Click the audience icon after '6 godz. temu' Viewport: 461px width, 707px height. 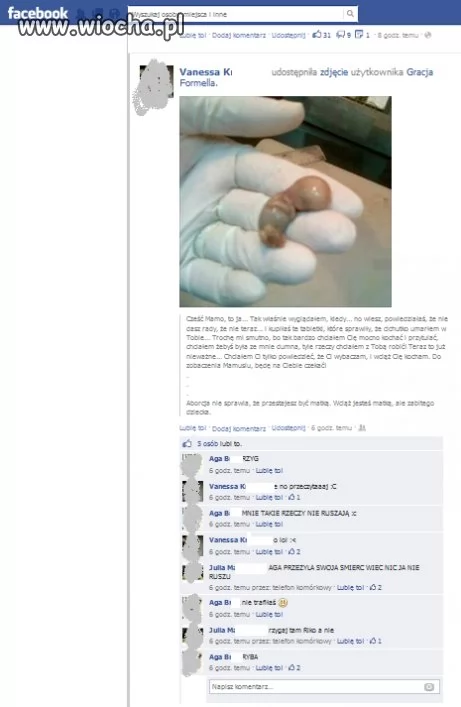pyautogui.click(x=362, y=427)
